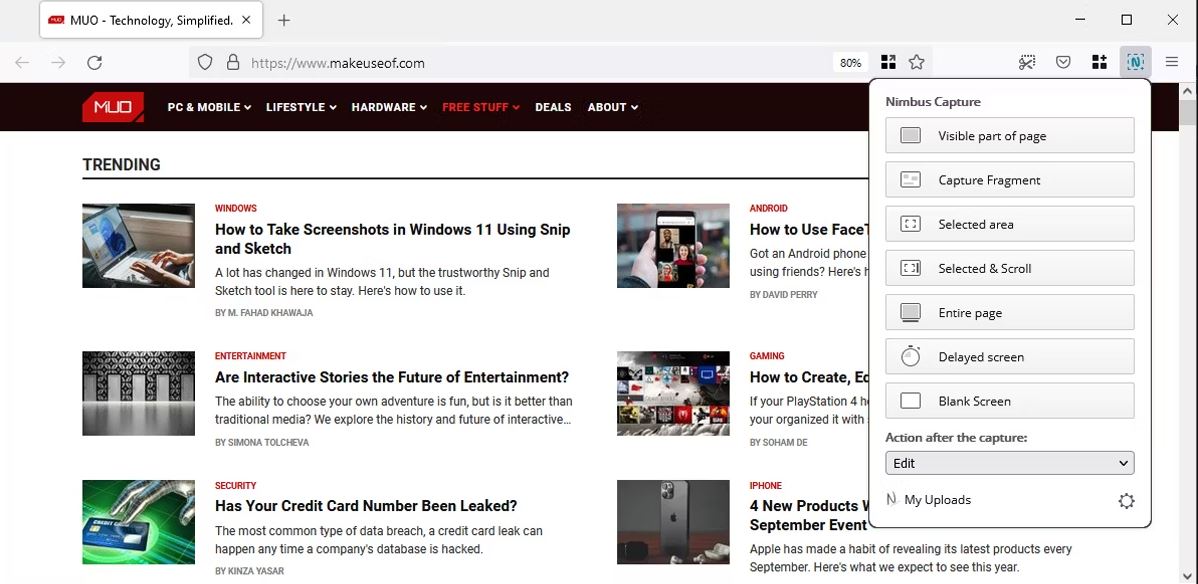
Task: Close the MUO browser tab
Action: point(246,21)
